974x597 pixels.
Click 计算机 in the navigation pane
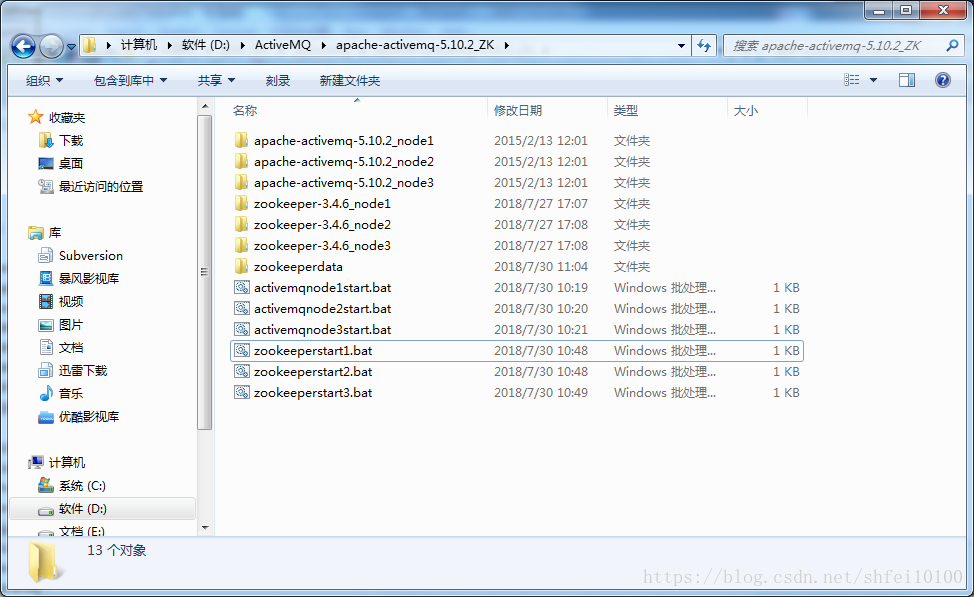tap(66, 462)
